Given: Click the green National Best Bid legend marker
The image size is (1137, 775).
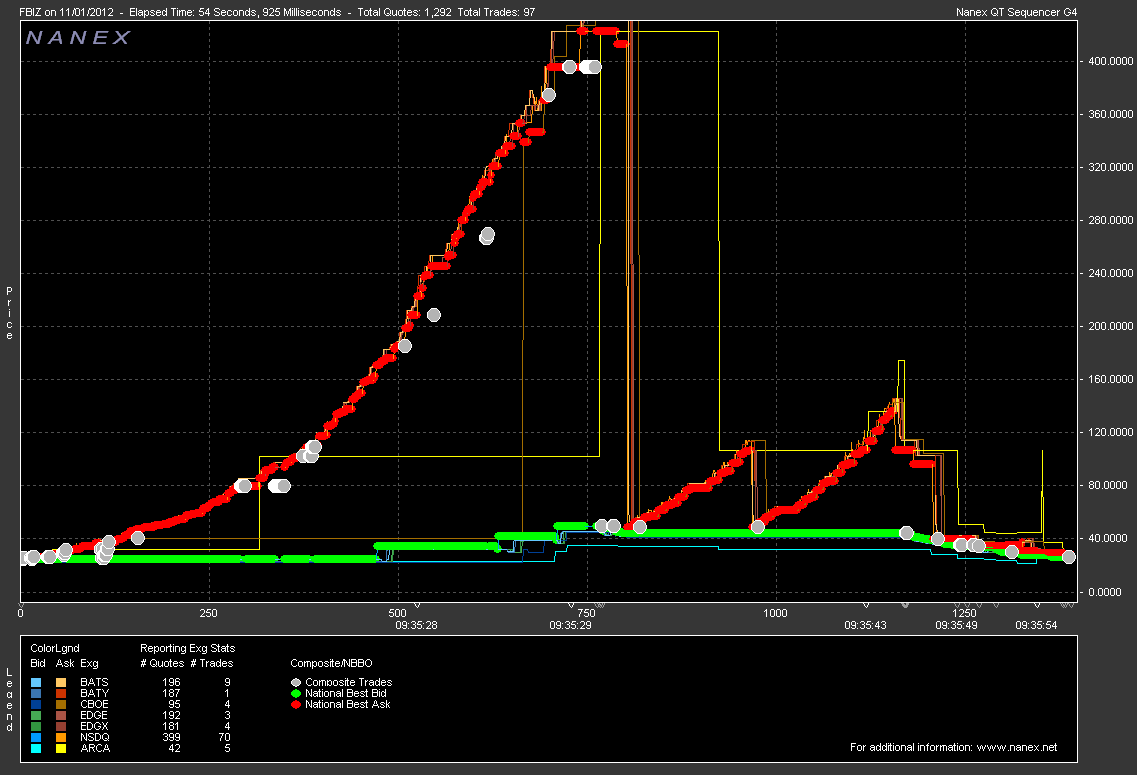Looking at the screenshot, I should 296,693.
